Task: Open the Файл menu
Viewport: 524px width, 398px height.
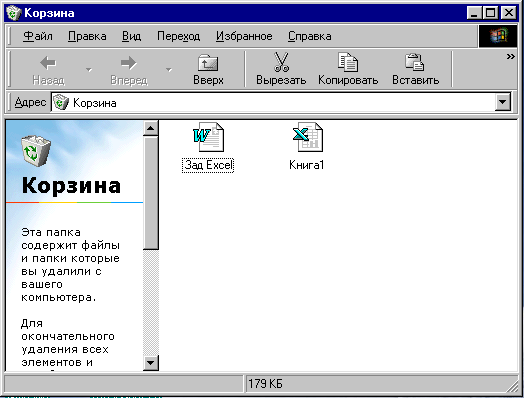Action: [x=37, y=36]
